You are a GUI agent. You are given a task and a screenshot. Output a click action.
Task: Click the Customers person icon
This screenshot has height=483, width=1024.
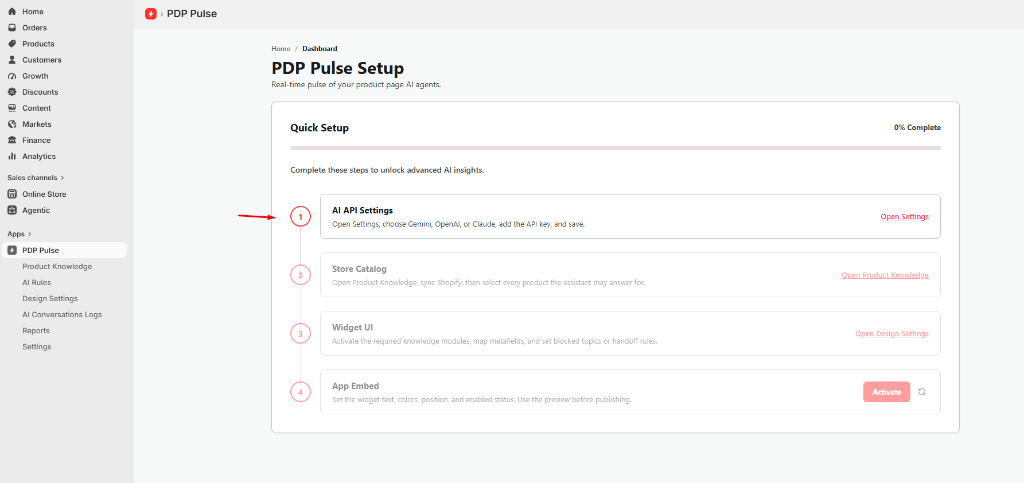tap(12, 60)
